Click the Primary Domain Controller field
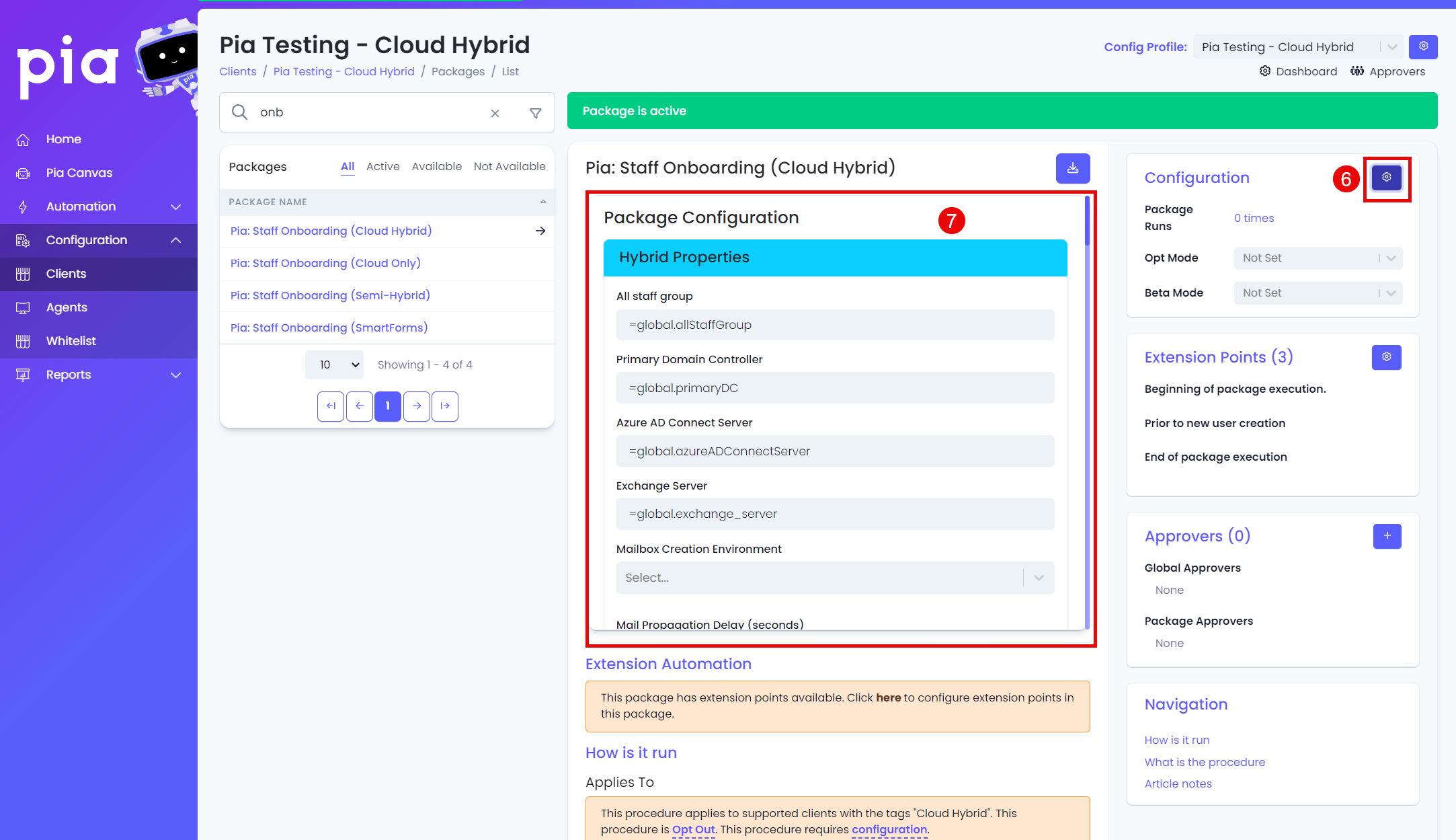1456x840 pixels. [x=835, y=388]
